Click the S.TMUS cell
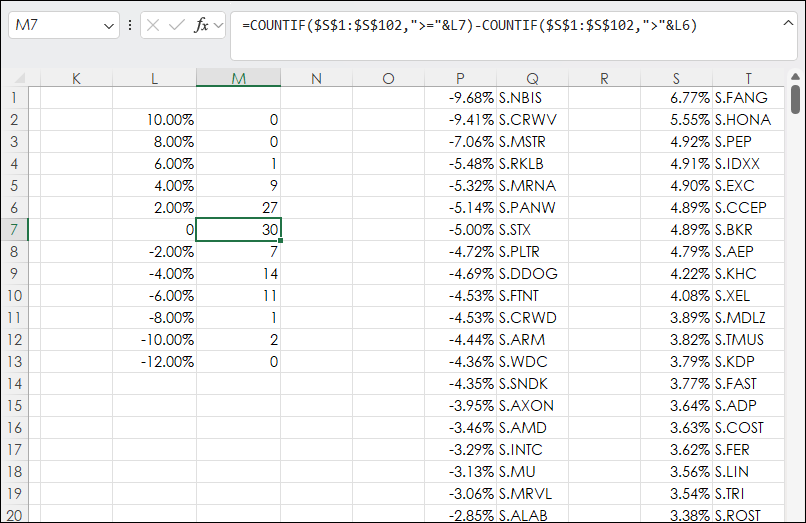806x523 pixels. coord(748,339)
